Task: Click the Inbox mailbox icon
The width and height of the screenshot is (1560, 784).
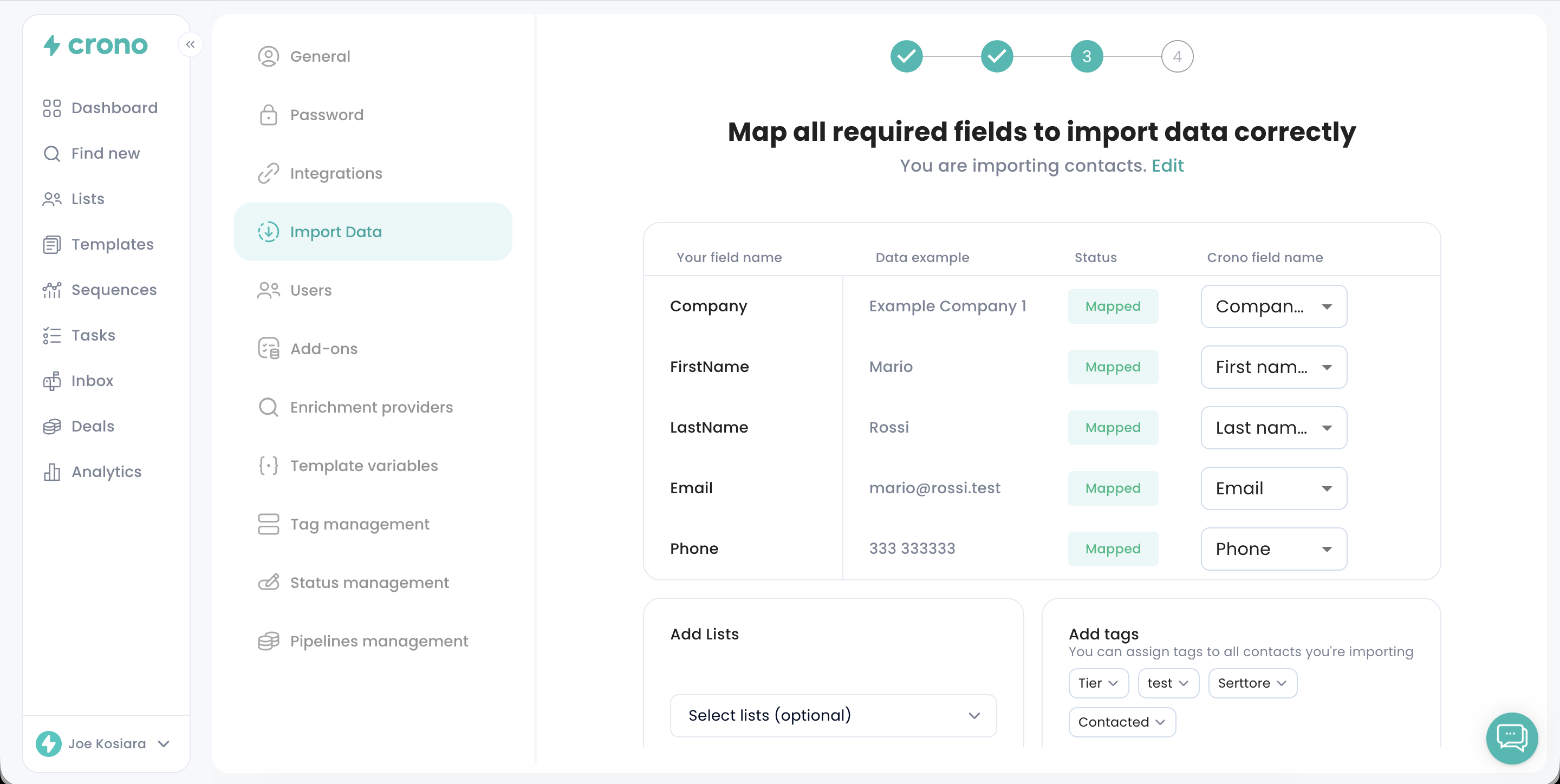Action: [x=52, y=381]
